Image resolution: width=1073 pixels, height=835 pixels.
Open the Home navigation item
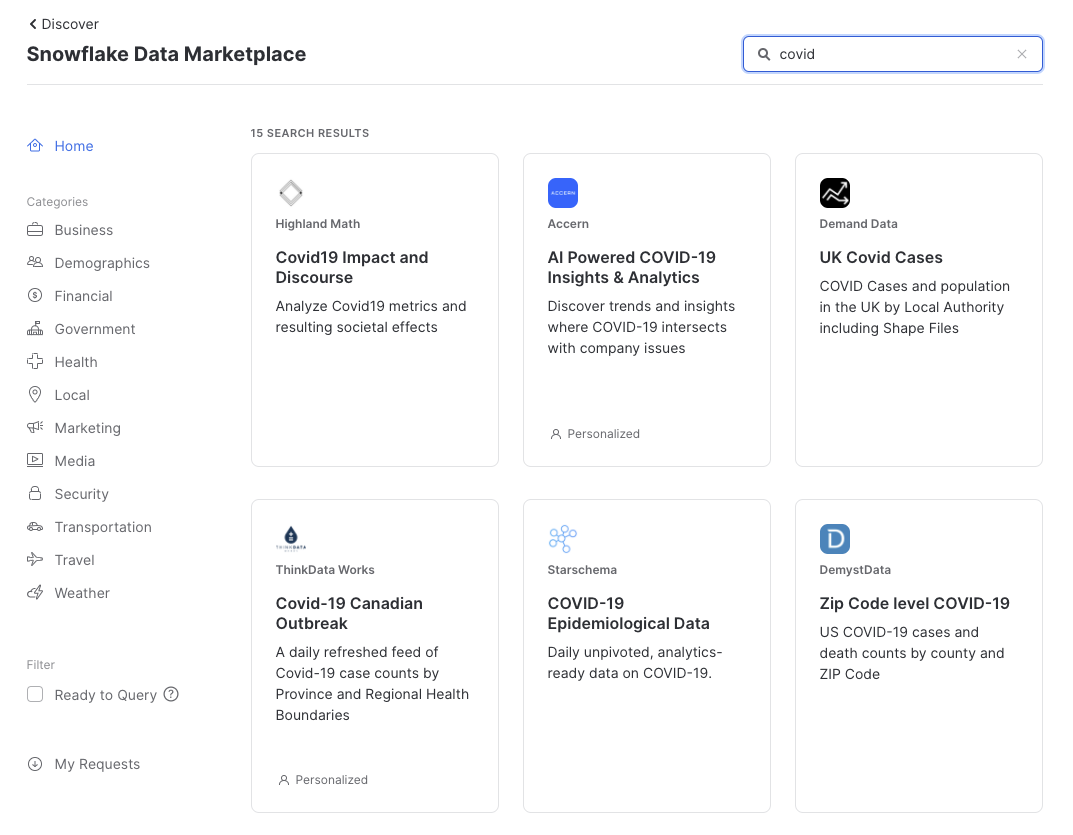click(73, 146)
